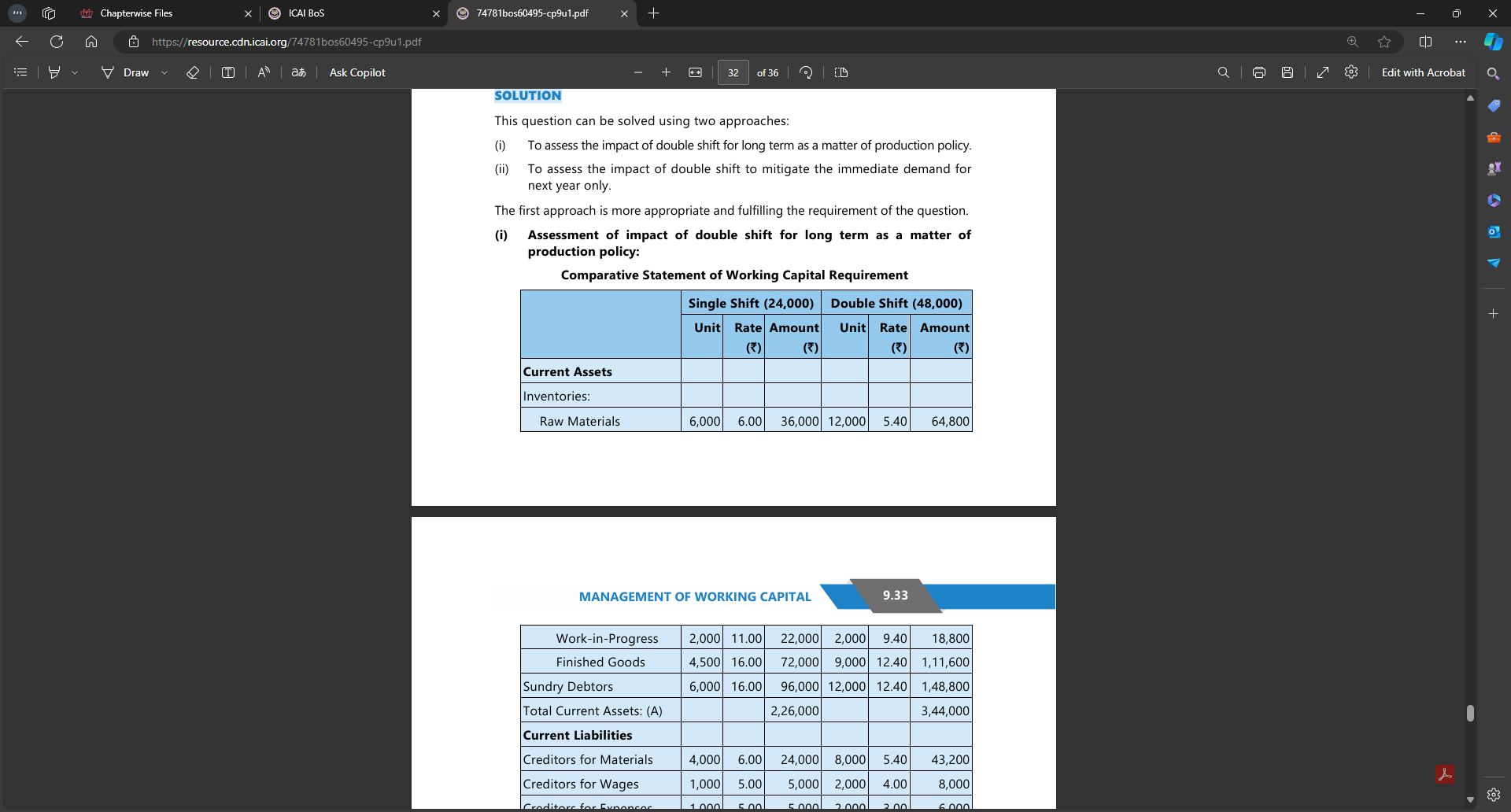The width and height of the screenshot is (1511, 812).
Task: Click the vertical scrollbar thumb
Action: pyautogui.click(x=1470, y=713)
